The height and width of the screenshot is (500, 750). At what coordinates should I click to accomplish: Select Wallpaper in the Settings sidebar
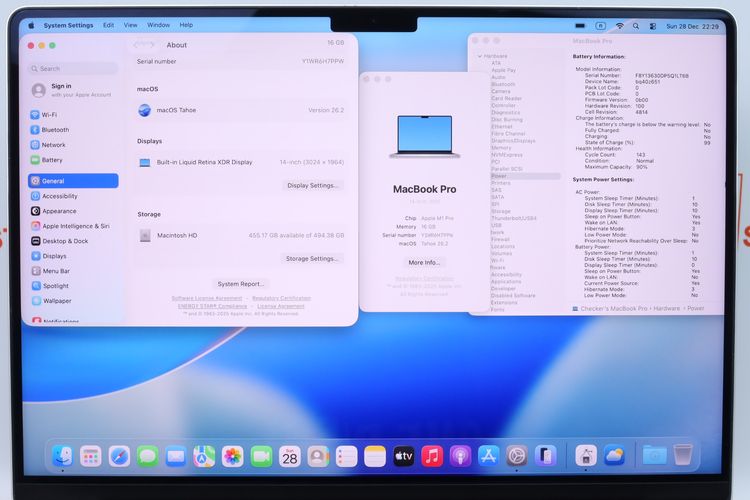73,301
